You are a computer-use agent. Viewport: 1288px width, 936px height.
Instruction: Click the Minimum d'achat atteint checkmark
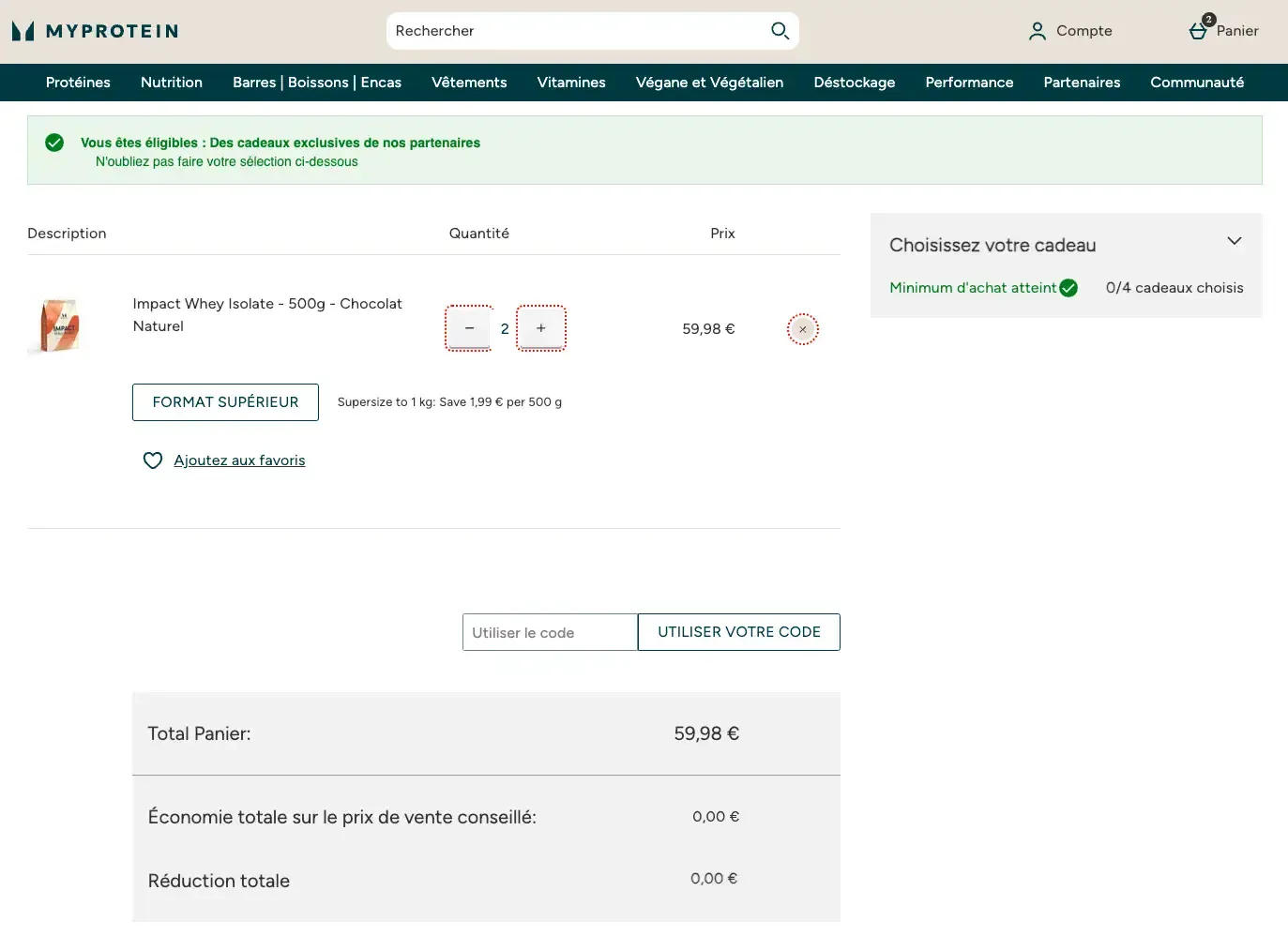(1068, 288)
